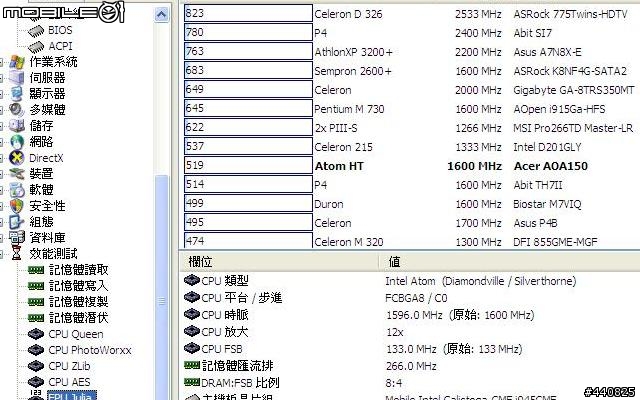
Task: Click the 記憶體匯流排 field icon
Action: 192,365
